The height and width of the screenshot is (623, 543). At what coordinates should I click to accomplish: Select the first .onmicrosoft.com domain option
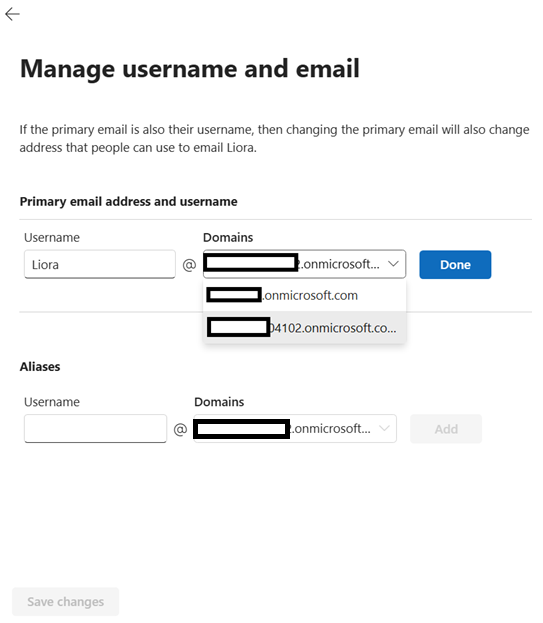coord(304,295)
